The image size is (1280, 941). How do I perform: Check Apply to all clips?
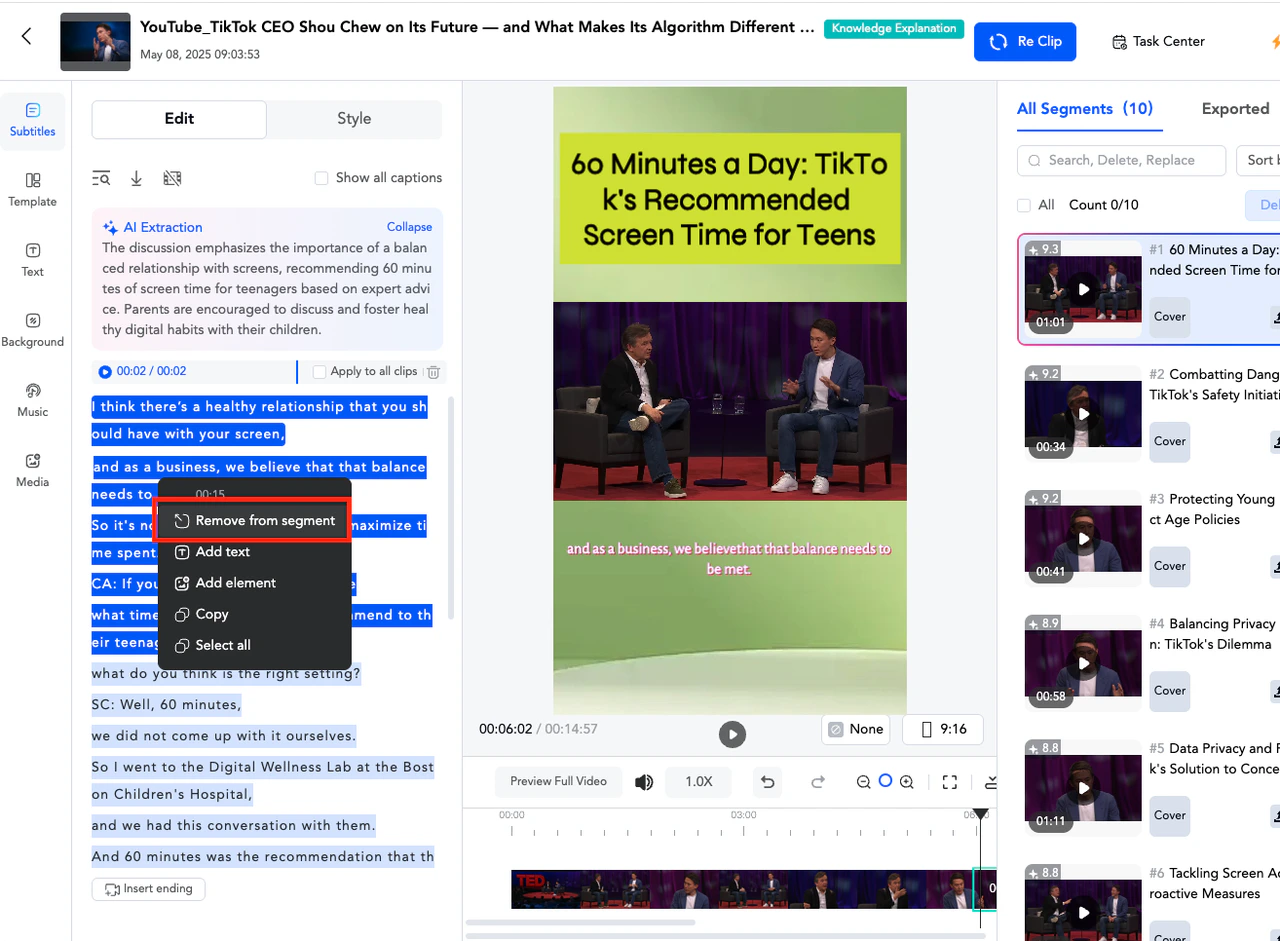click(320, 372)
